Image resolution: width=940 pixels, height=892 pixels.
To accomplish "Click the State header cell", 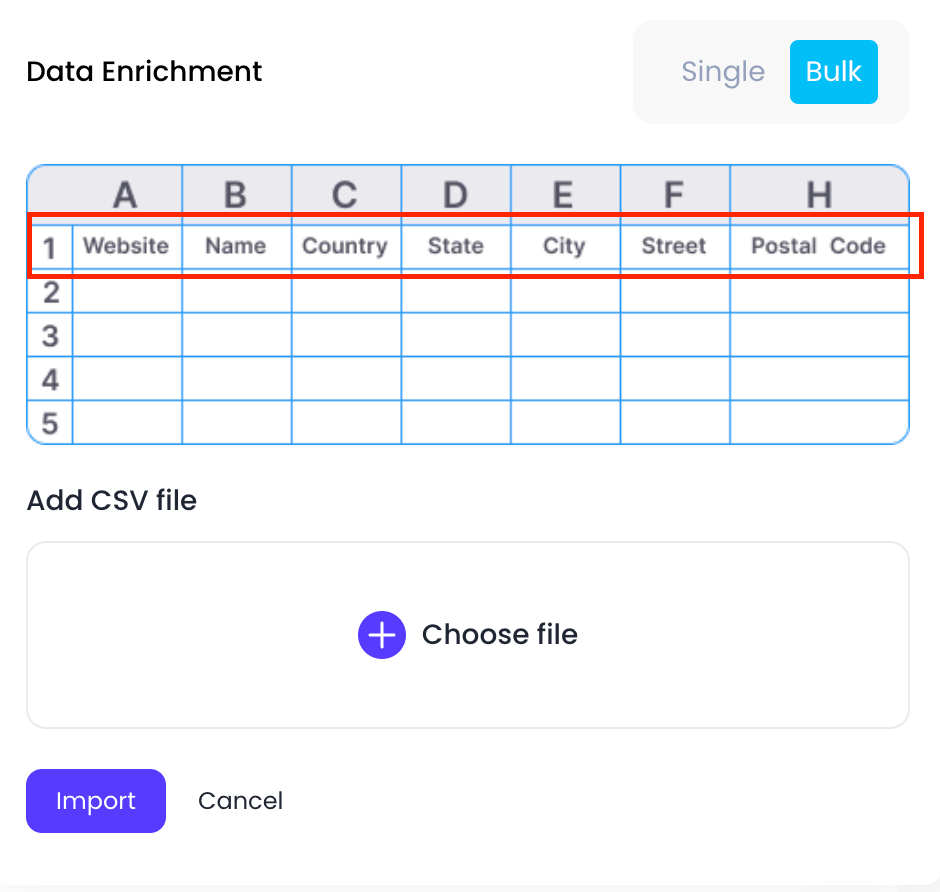I will [455, 246].
